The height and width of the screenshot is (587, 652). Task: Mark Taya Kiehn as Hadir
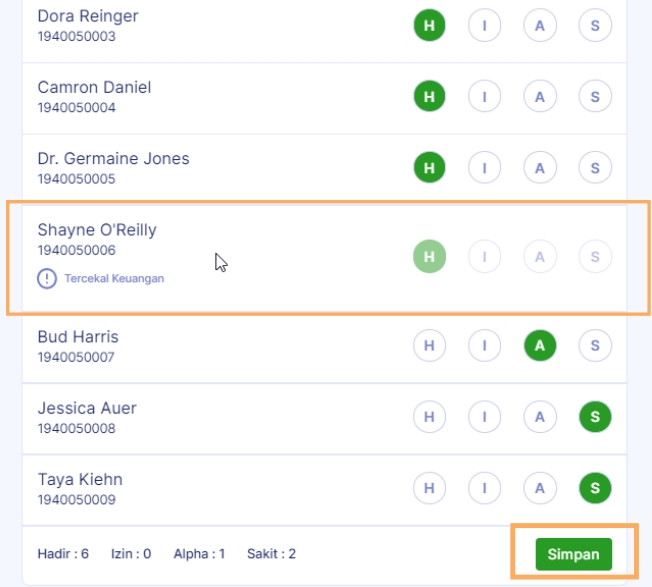[430, 488]
